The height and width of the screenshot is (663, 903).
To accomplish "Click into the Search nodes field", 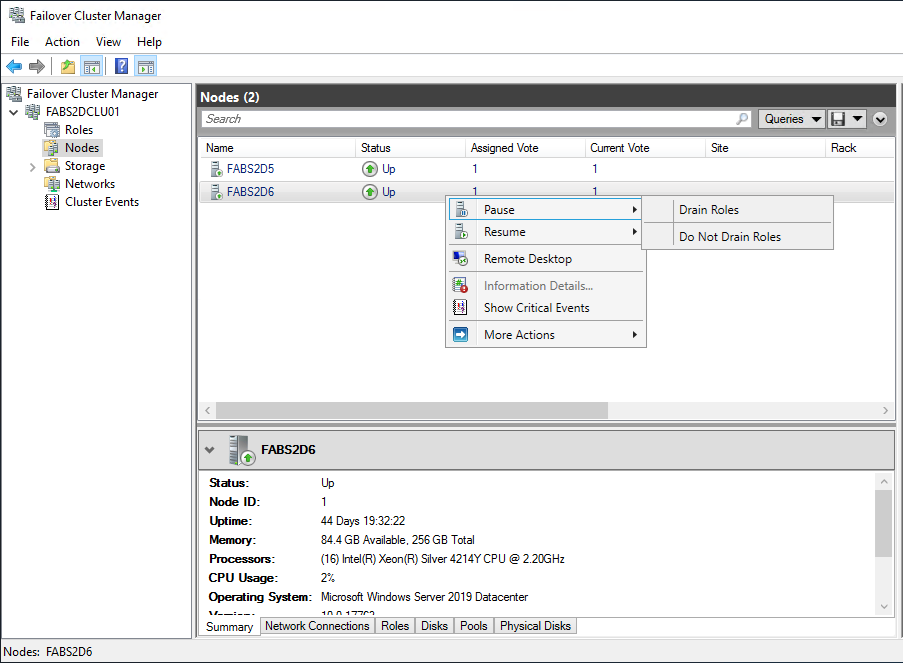I will tap(469, 119).
